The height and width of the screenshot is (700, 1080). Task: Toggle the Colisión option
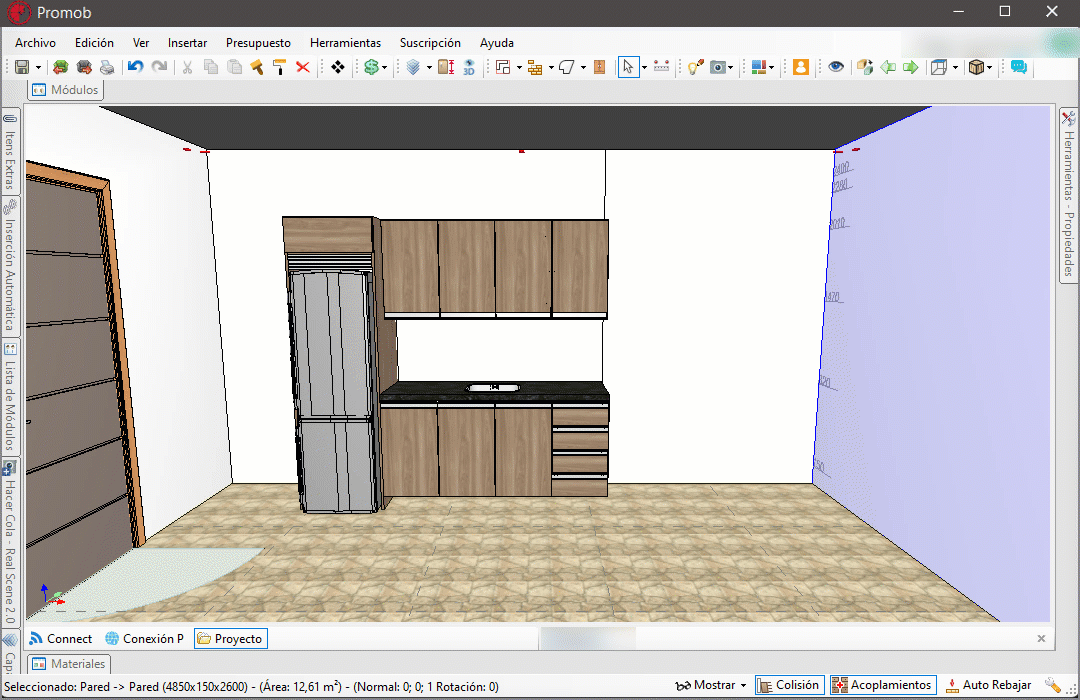coord(788,685)
